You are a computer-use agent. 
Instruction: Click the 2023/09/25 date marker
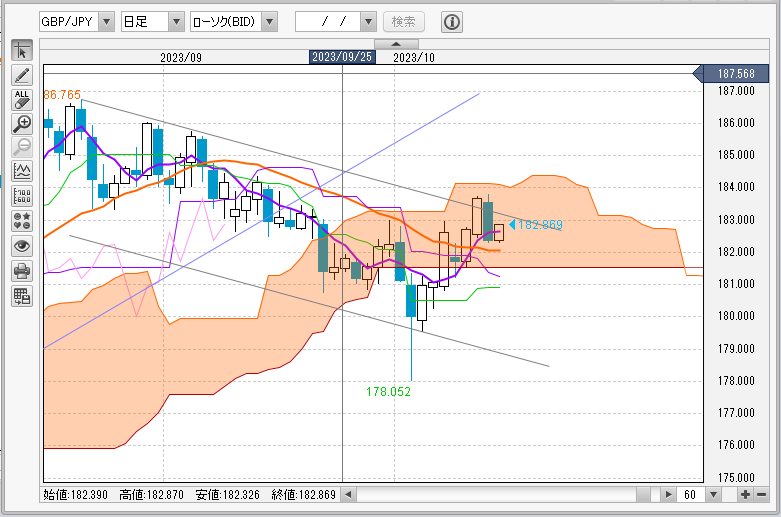click(x=342, y=57)
